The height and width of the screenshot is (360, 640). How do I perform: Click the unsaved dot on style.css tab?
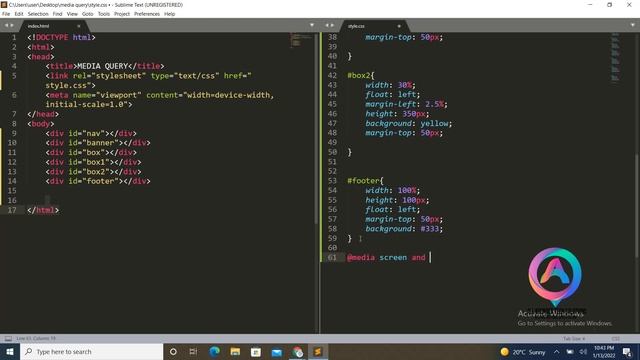pos(399,26)
